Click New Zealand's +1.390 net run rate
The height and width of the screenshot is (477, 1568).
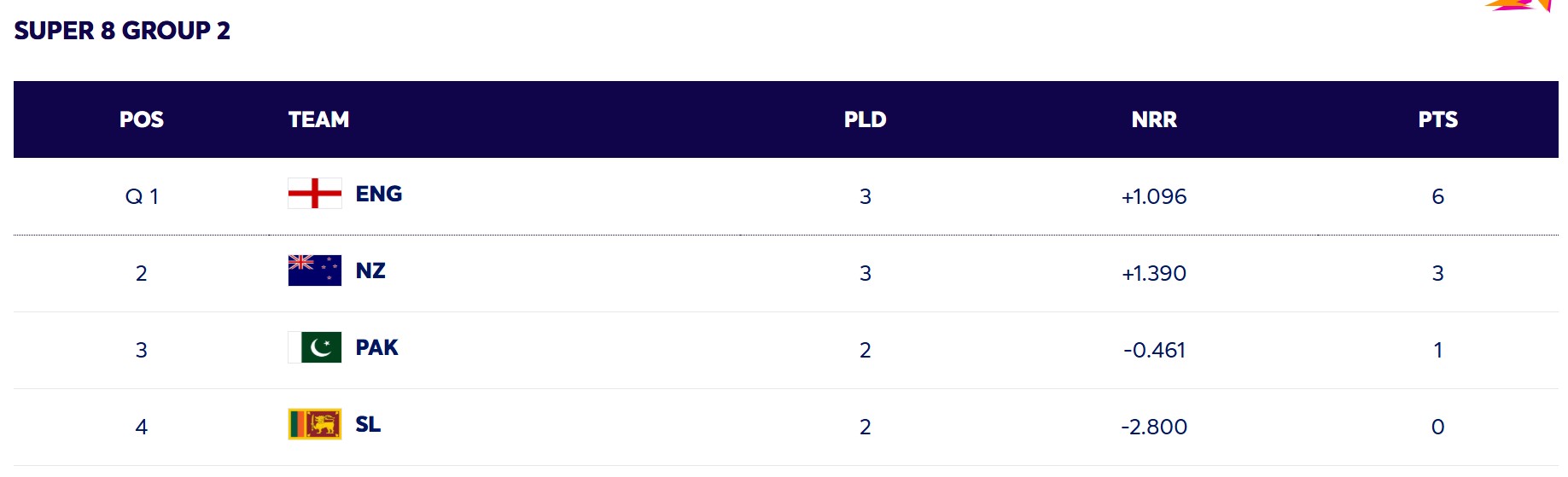click(x=1154, y=273)
